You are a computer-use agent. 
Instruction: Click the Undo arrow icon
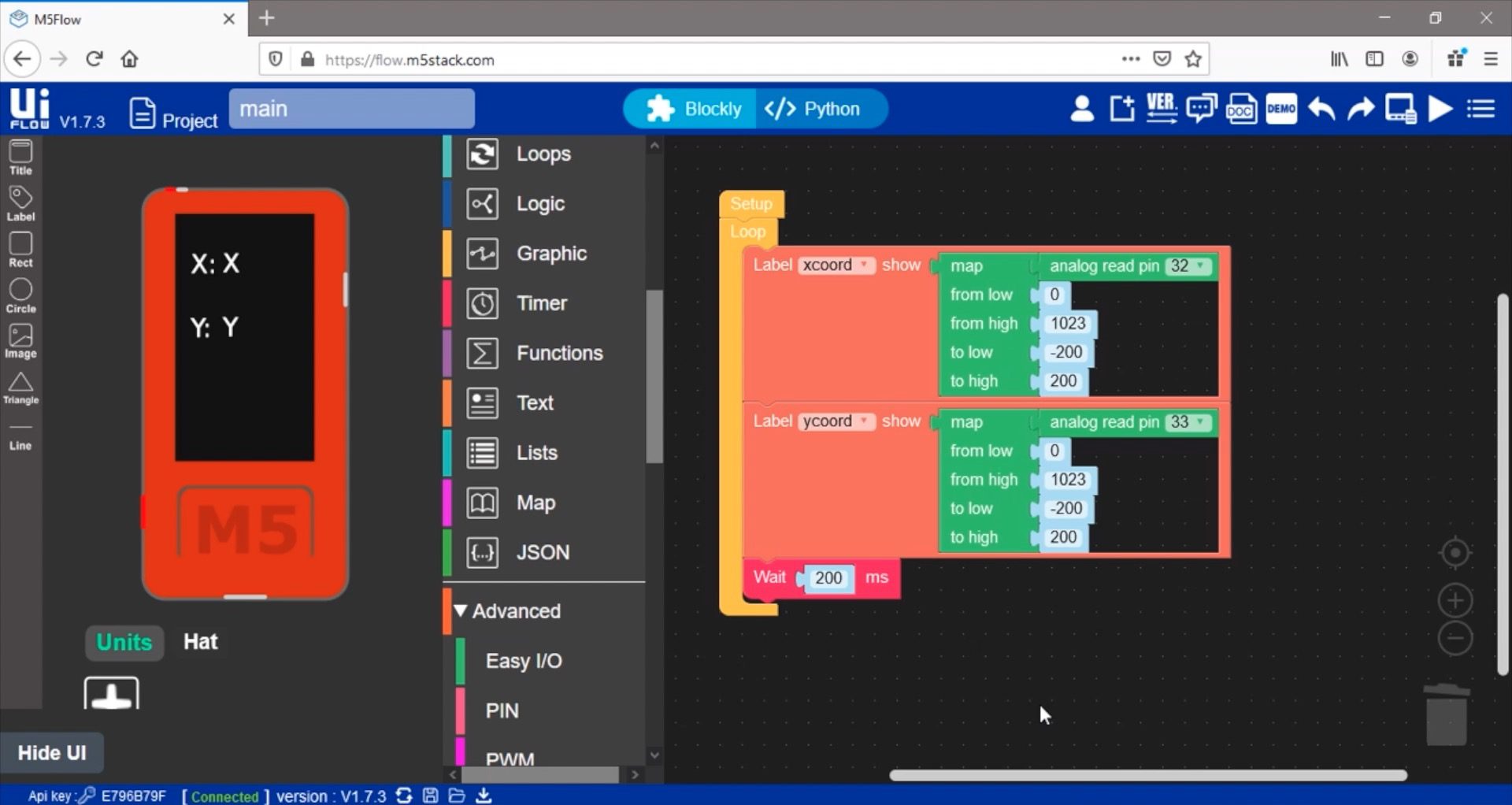(1321, 109)
